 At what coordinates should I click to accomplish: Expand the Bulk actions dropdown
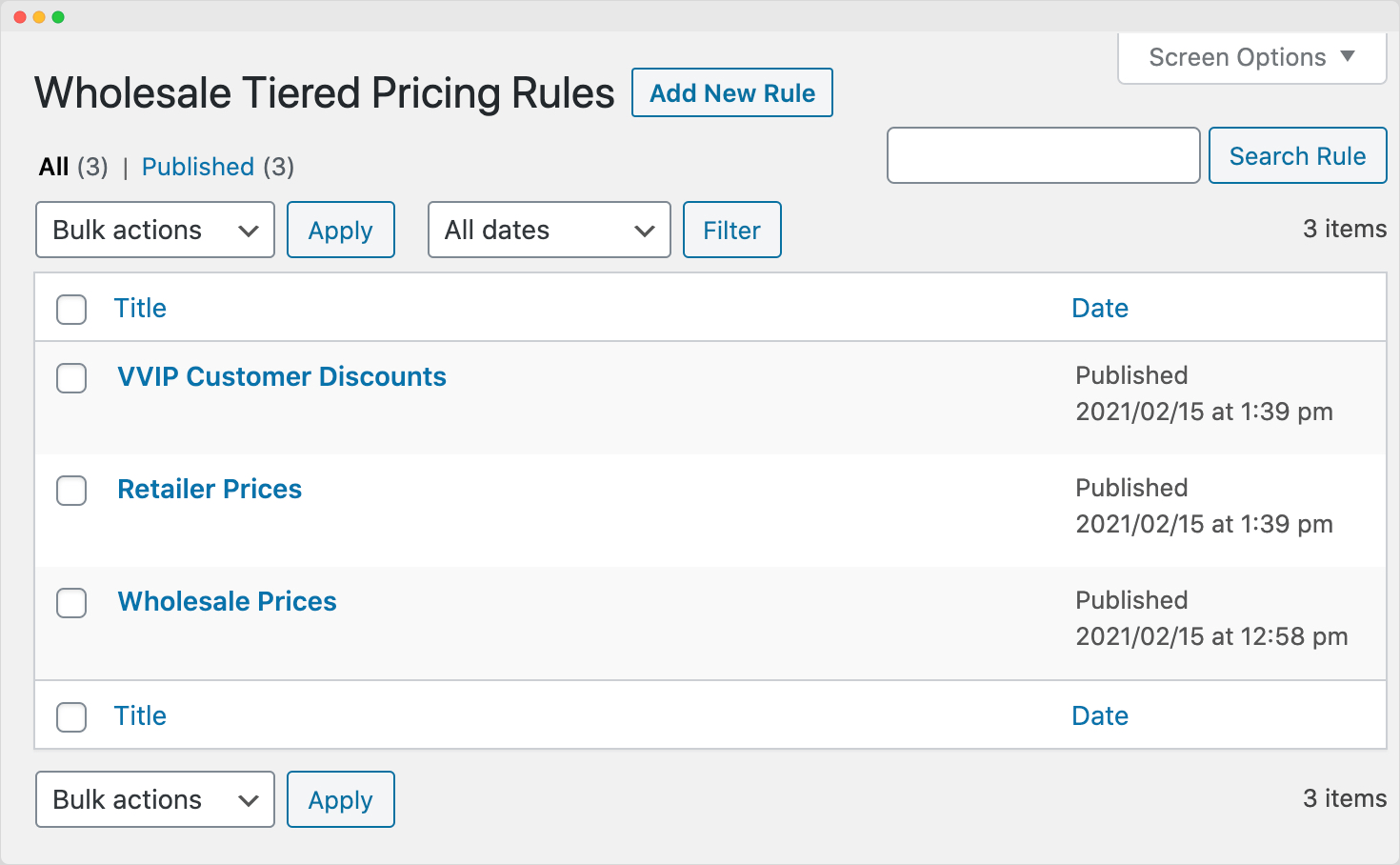coord(154,230)
